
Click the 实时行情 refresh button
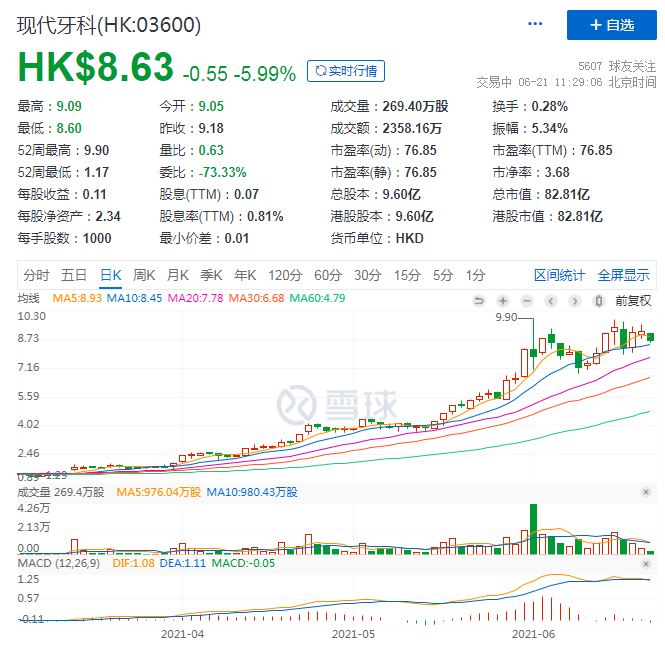point(346,71)
